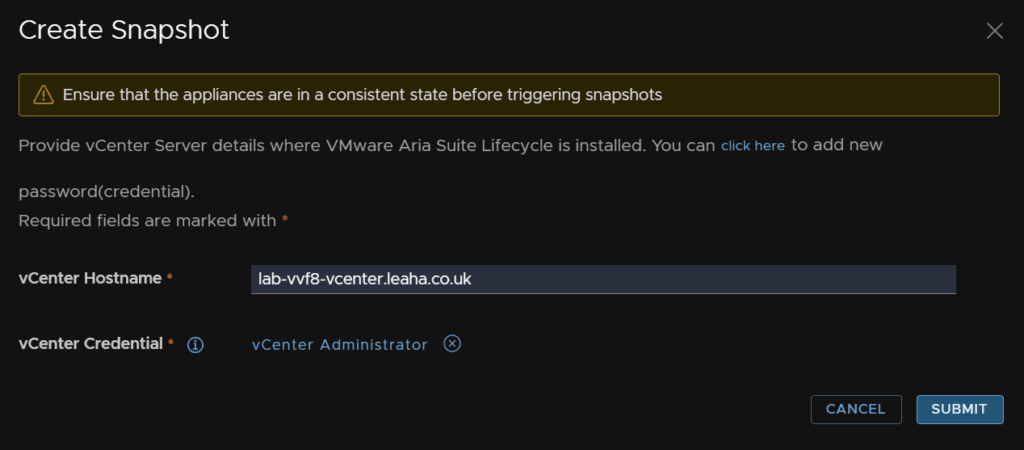Viewport: 1024px width, 450px height.
Task: Submit the snapshot request
Action: coord(959,410)
